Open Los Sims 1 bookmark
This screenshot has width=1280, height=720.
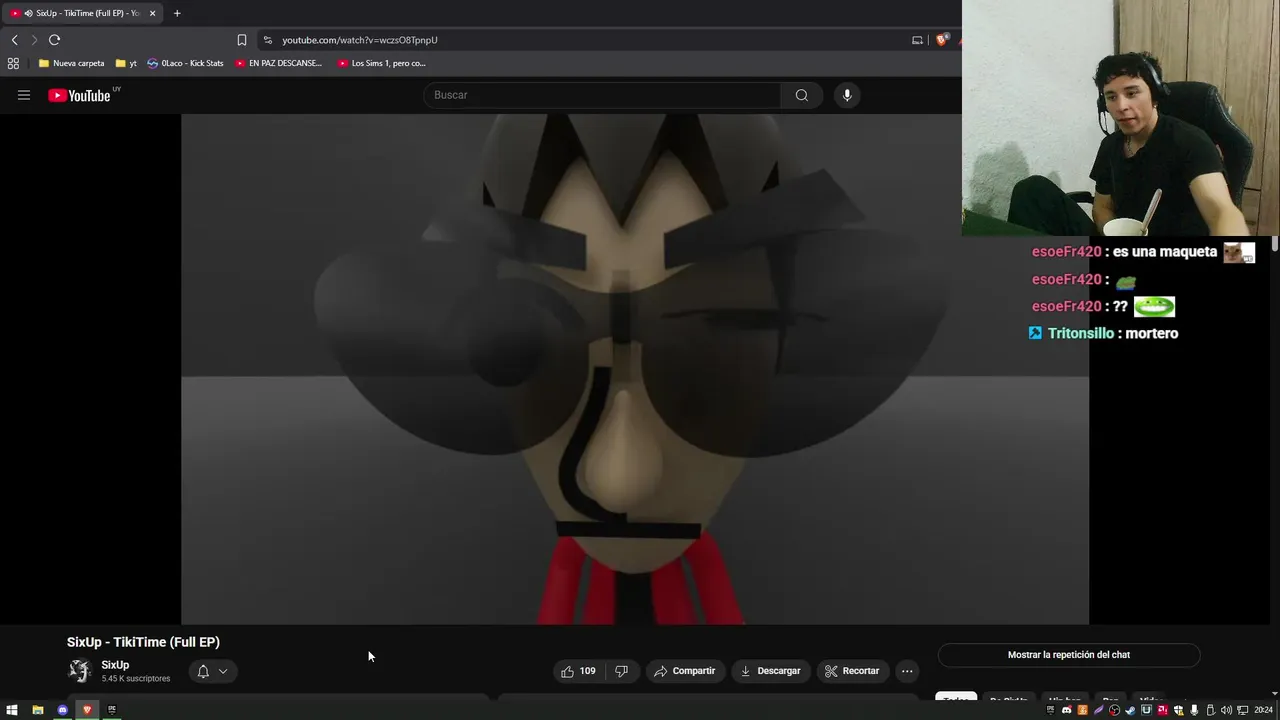click(x=382, y=63)
